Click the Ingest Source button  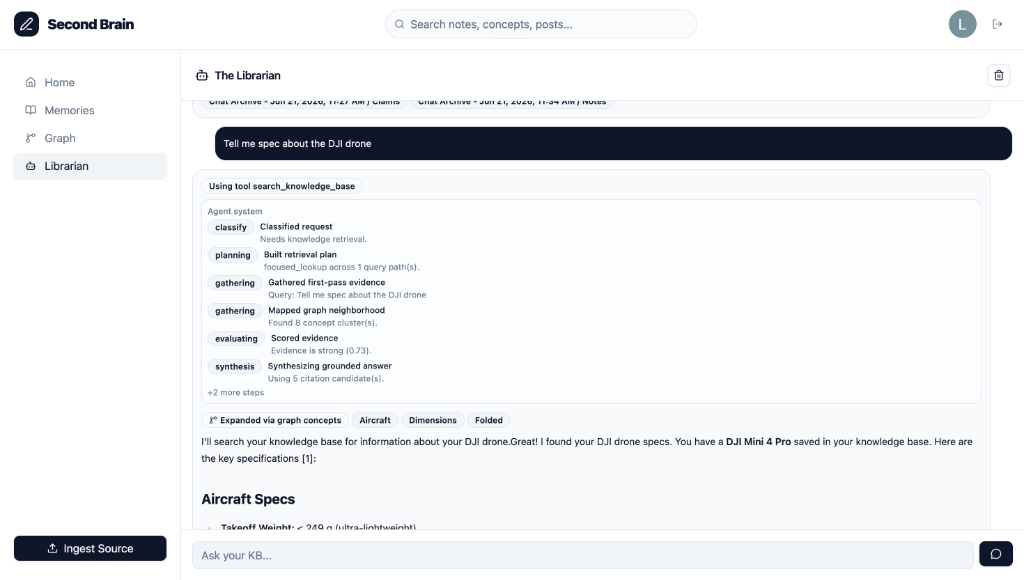(90, 549)
